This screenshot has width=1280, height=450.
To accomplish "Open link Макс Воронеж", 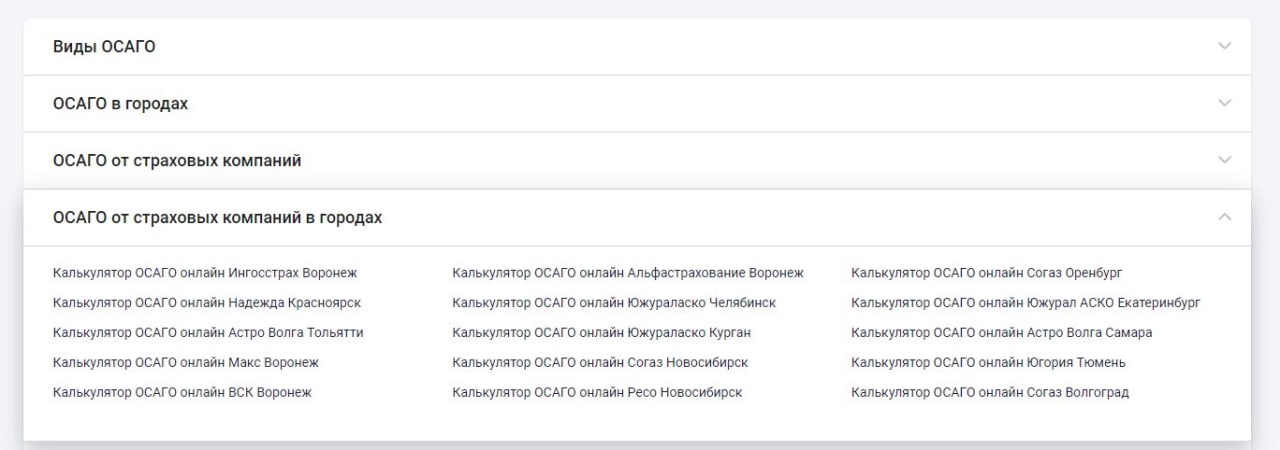I will click(186, 363).
